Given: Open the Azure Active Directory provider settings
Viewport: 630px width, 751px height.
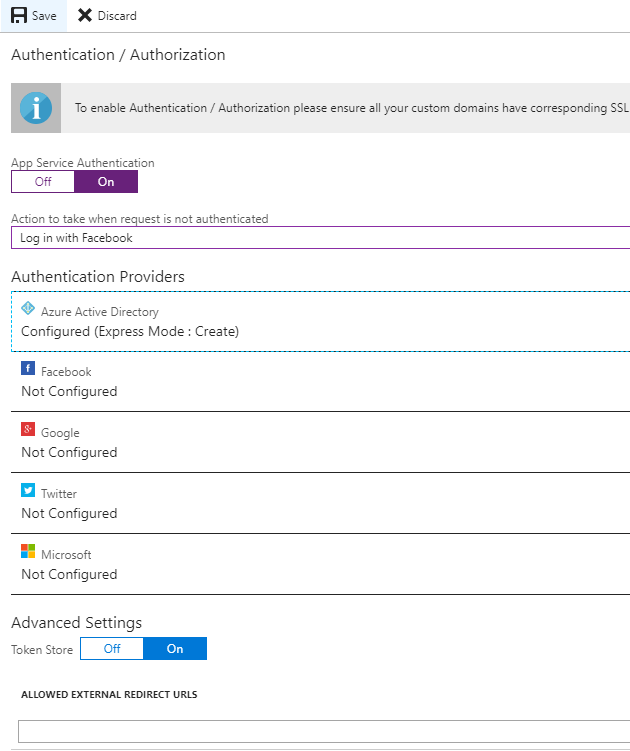Looking at the screenshot, I should (x=321, y=321).
